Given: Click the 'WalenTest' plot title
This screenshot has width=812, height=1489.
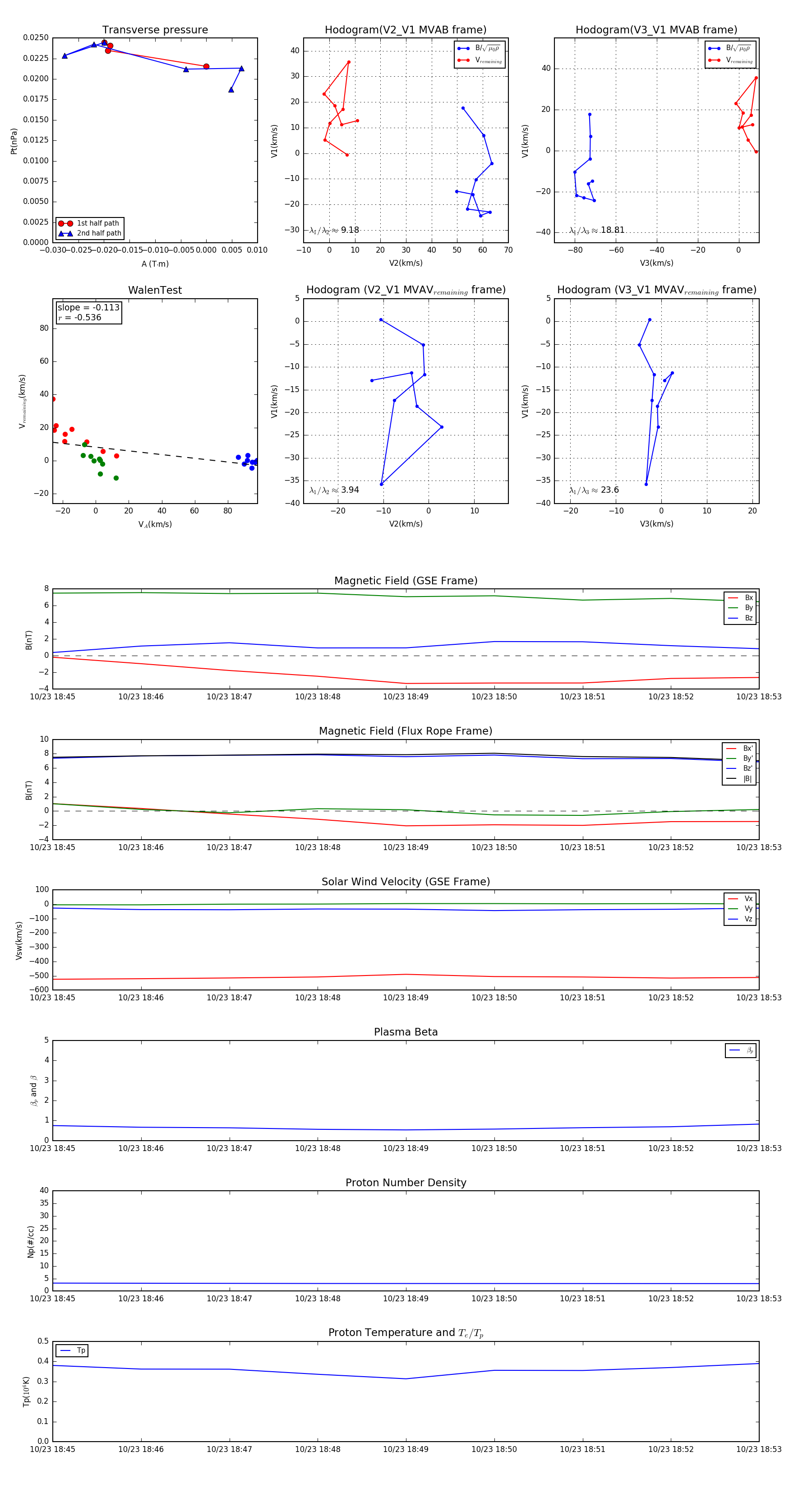Looking at the screenshot, I should click(x=155, y=290).
